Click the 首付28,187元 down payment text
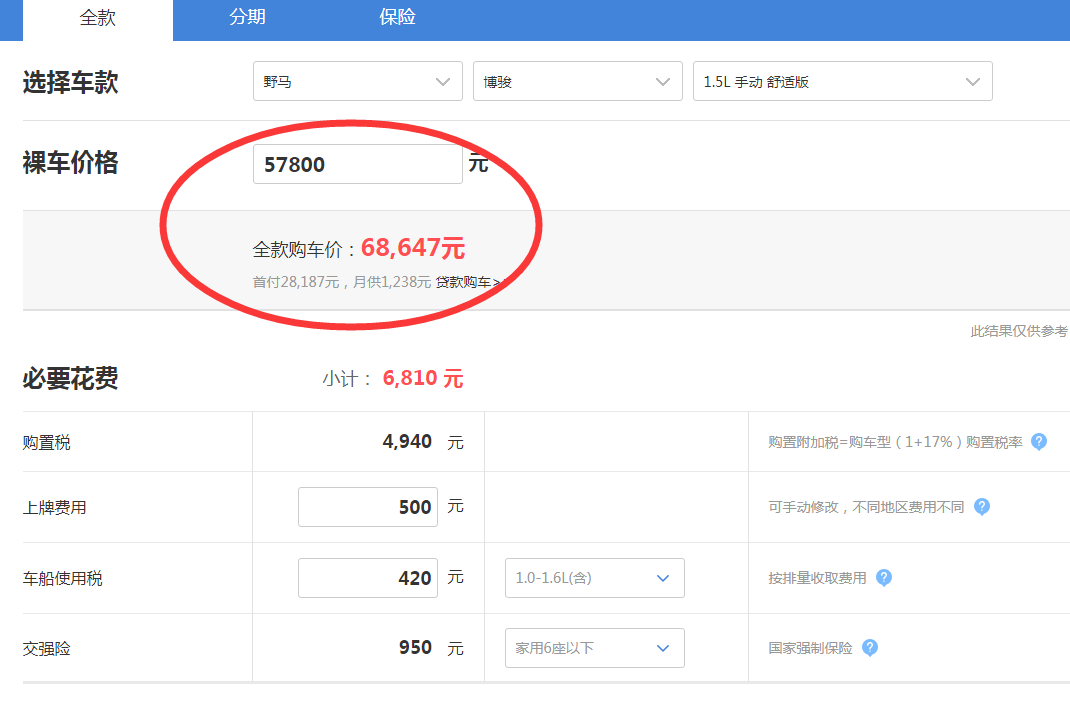Screen dimensions: 1070x711 point(296,282)
